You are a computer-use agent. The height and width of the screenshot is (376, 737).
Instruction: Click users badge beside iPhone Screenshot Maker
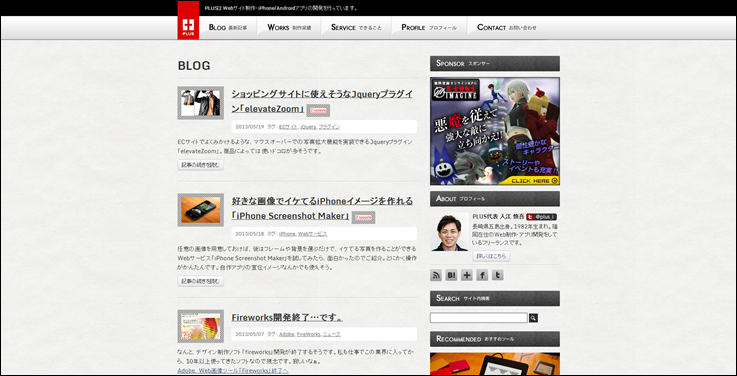[363, 218]
